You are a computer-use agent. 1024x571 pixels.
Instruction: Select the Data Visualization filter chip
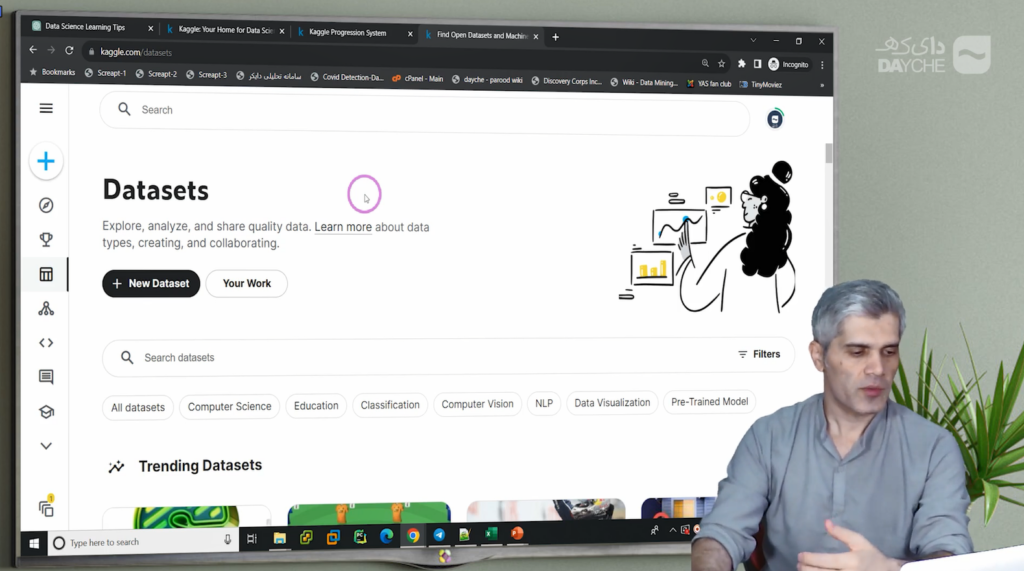click(612, 402)
